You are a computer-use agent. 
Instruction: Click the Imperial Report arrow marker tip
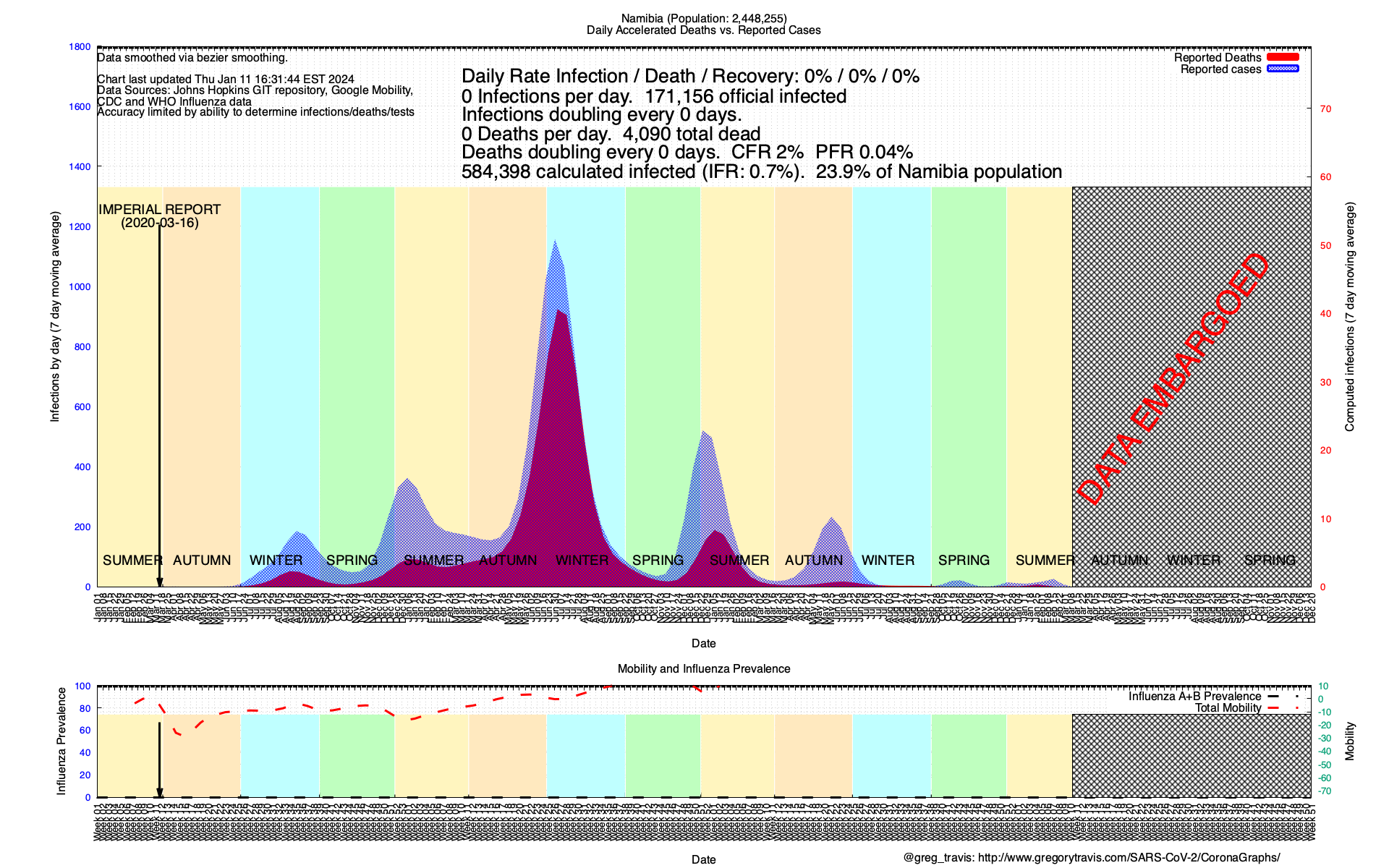pyautogui.click(x=160, y=584)
